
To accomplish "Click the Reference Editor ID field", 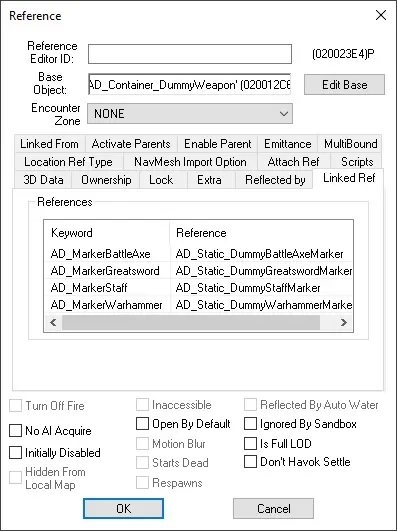I will click(190, 54).
